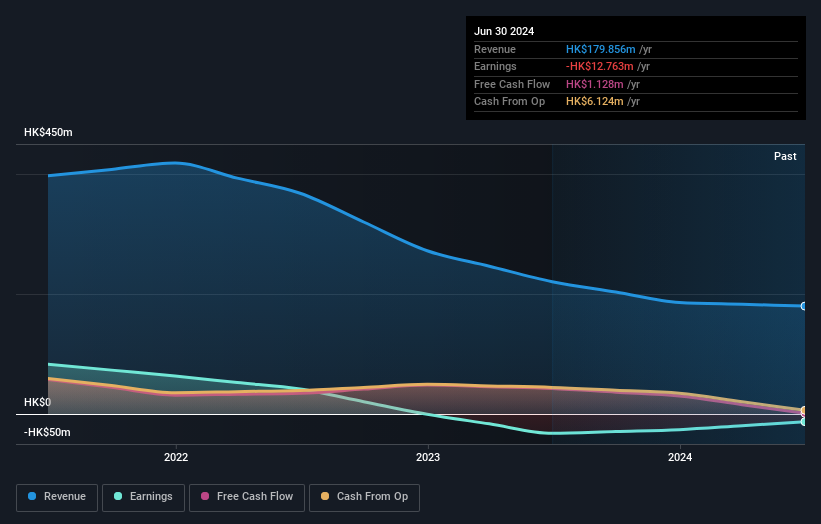The width and height of the screenshot is (821, 524).
Task: Click the HK$6.124m cash from op value
Action: point(595,102)
